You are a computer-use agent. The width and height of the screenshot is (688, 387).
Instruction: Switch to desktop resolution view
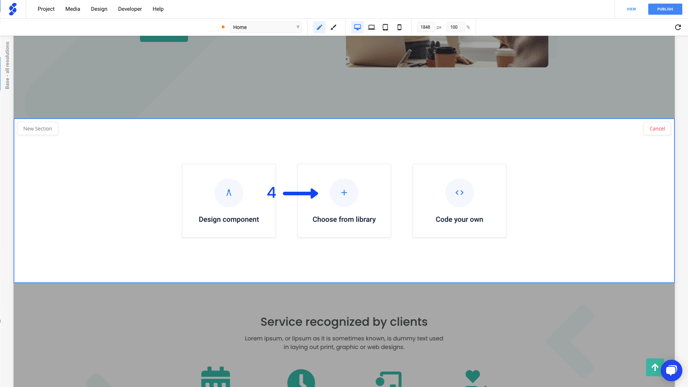pos(357,27)
